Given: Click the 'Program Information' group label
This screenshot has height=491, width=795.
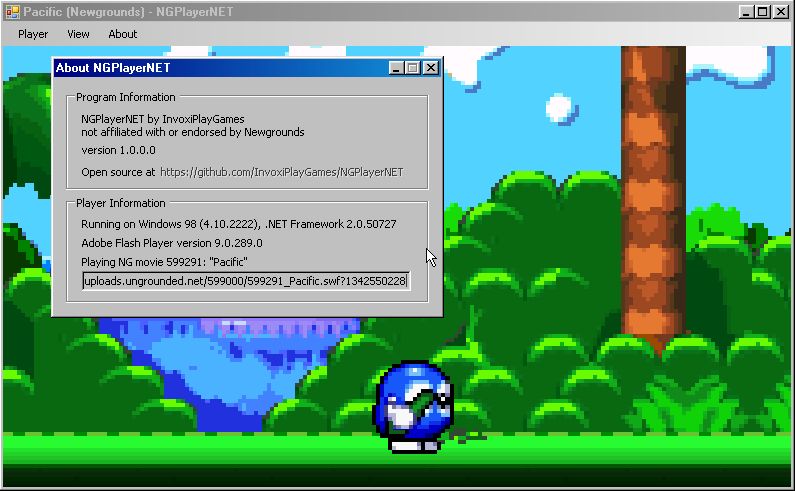Looking at the screenshot, I should coord(126,97).
